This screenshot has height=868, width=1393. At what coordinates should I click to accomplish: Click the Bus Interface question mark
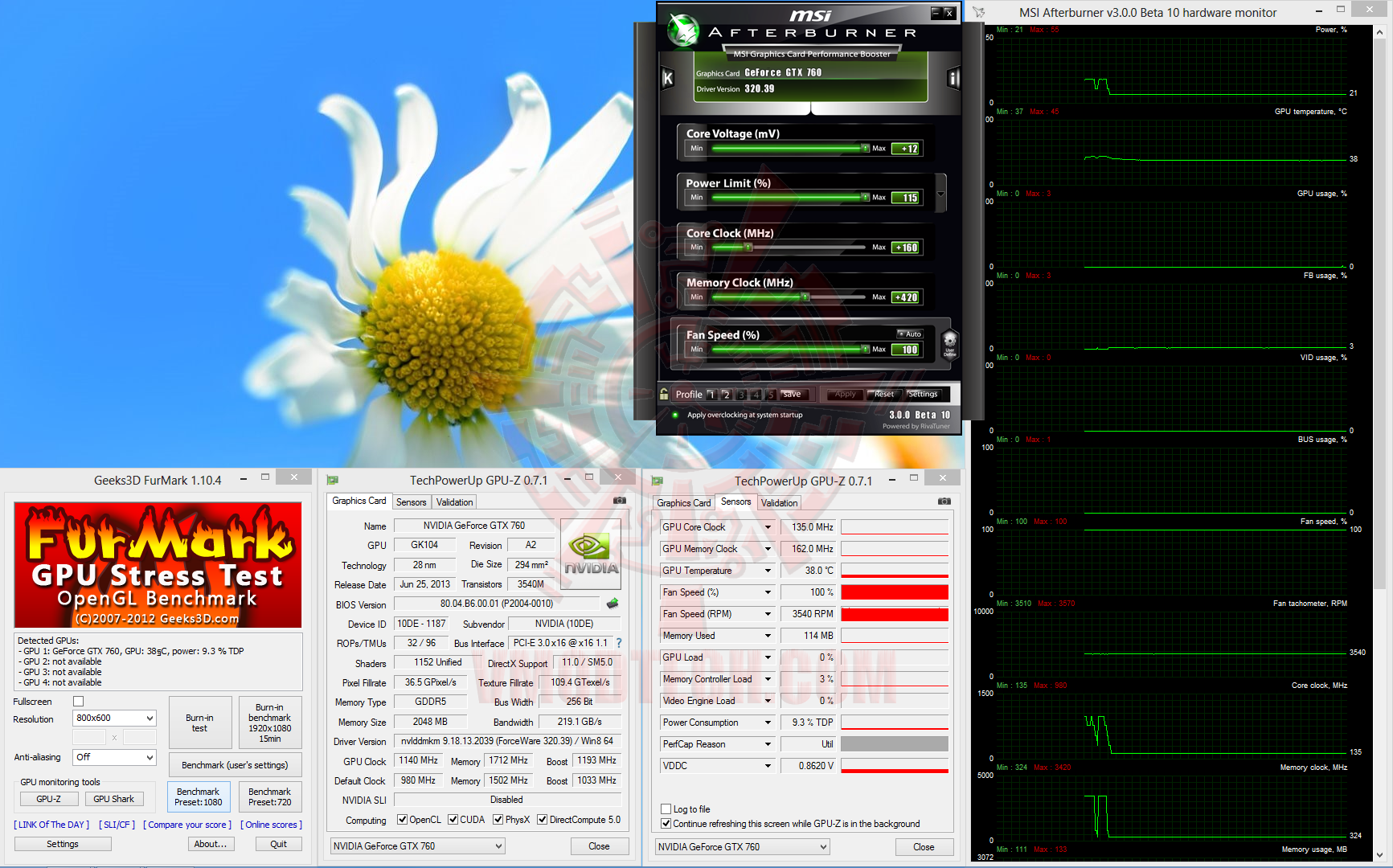coord(619,643)
